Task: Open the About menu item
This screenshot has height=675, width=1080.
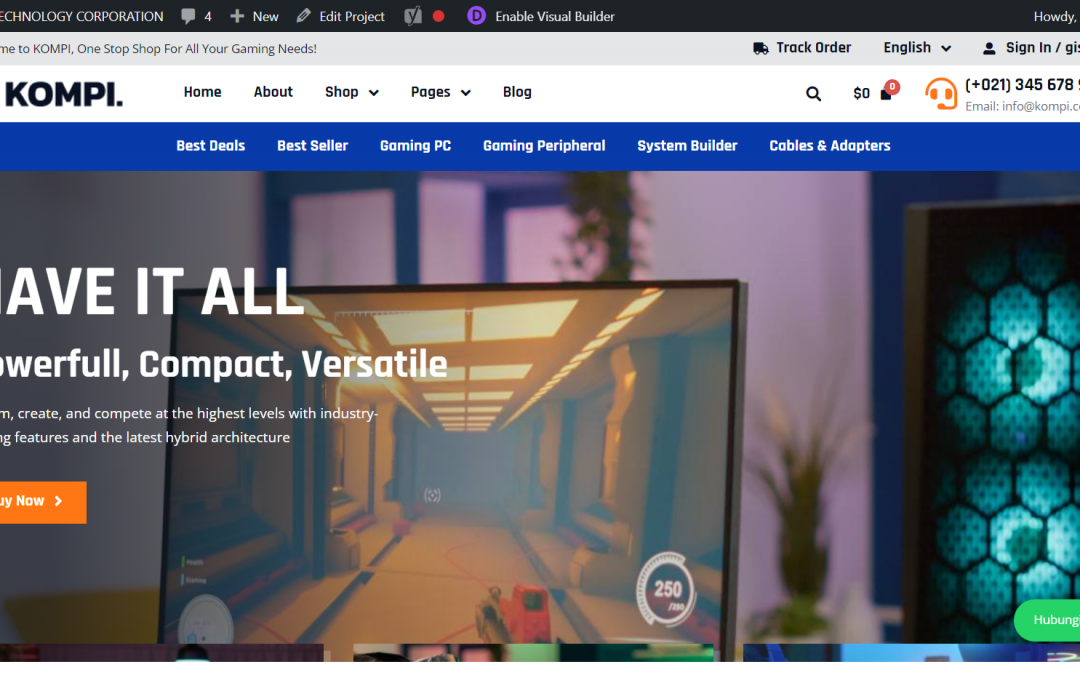Action: [273, 92]
